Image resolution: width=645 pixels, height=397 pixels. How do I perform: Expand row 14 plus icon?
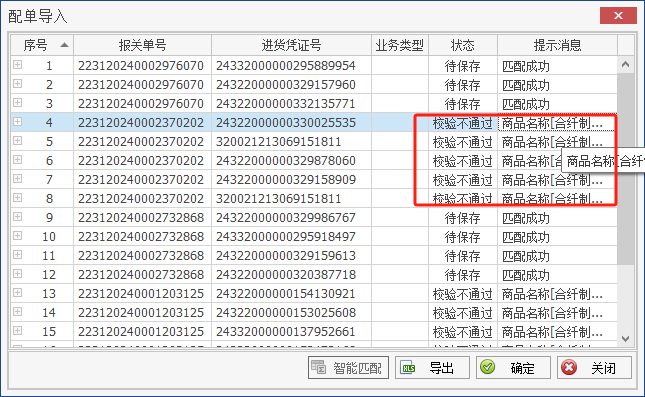pyautogui.click(x=17, y=312)
